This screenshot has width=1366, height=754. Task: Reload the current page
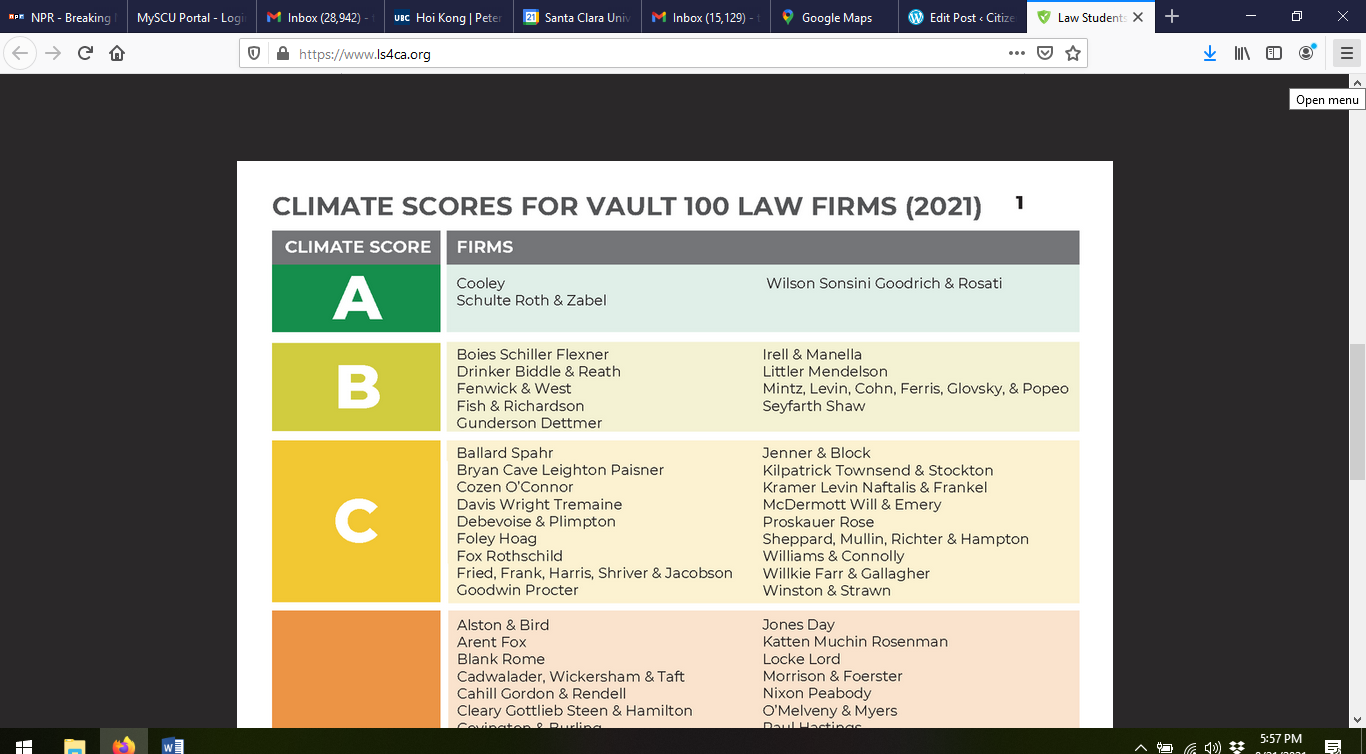click(85, 54)
